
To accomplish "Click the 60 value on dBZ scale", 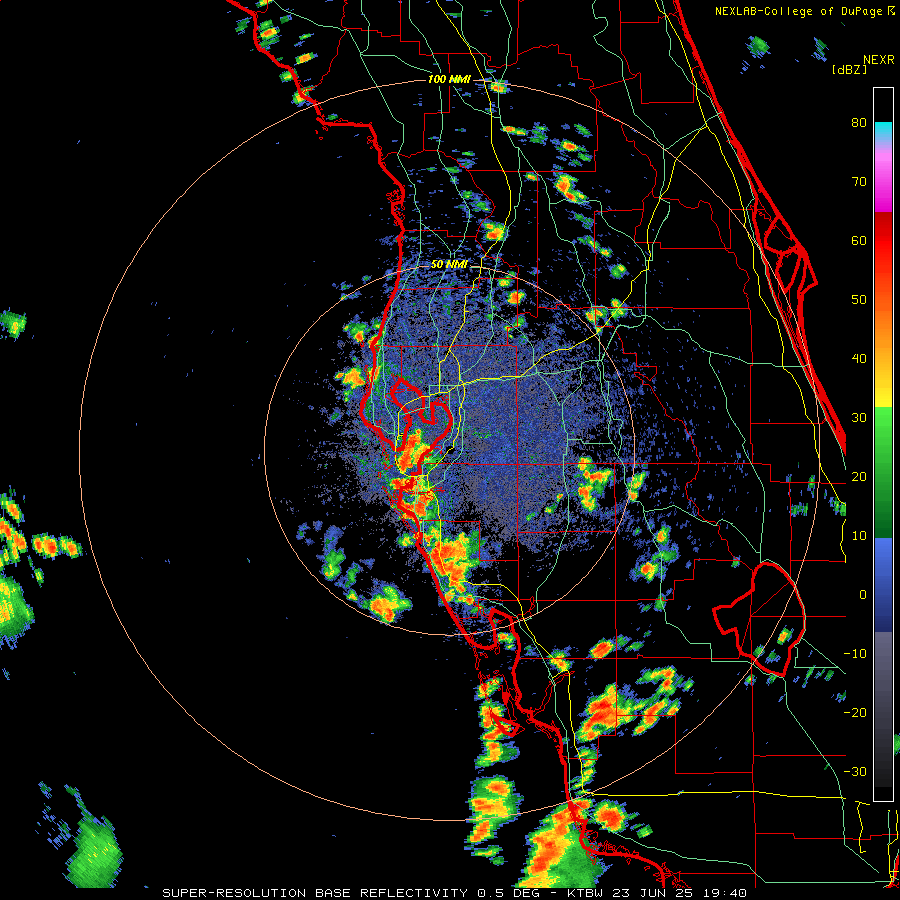I will coord(859,240).
